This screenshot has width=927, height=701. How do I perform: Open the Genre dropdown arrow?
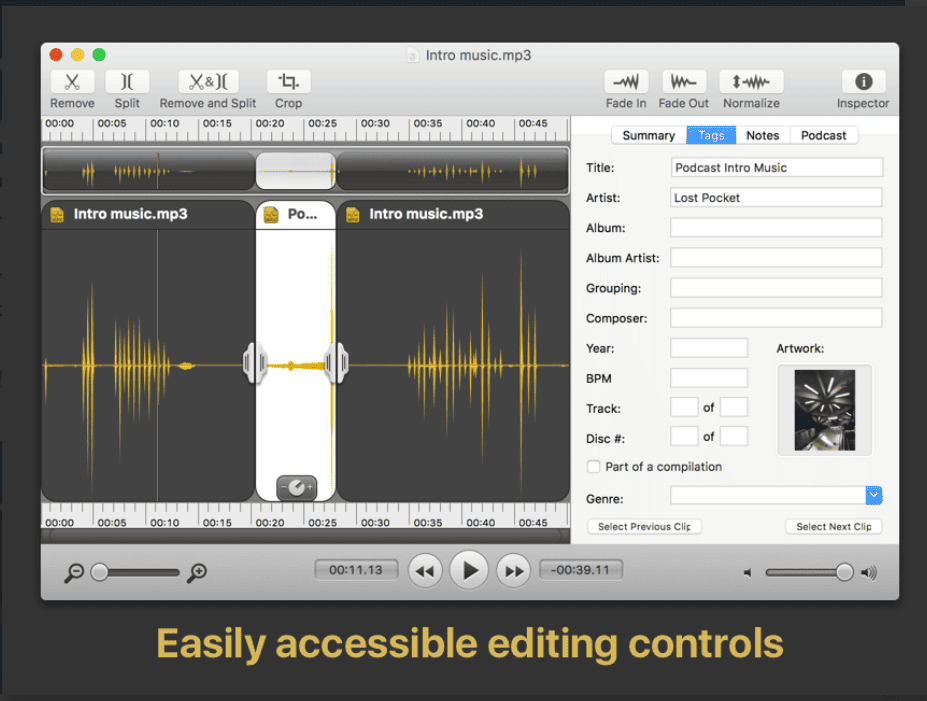coord(874,495)
